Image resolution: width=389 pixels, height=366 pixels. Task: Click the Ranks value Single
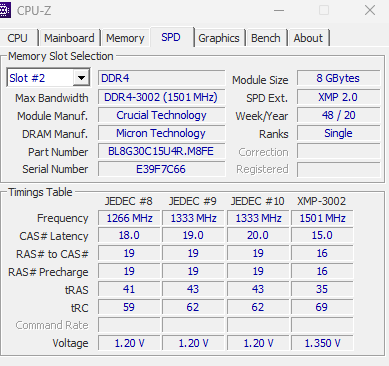(x=338, y=133)
